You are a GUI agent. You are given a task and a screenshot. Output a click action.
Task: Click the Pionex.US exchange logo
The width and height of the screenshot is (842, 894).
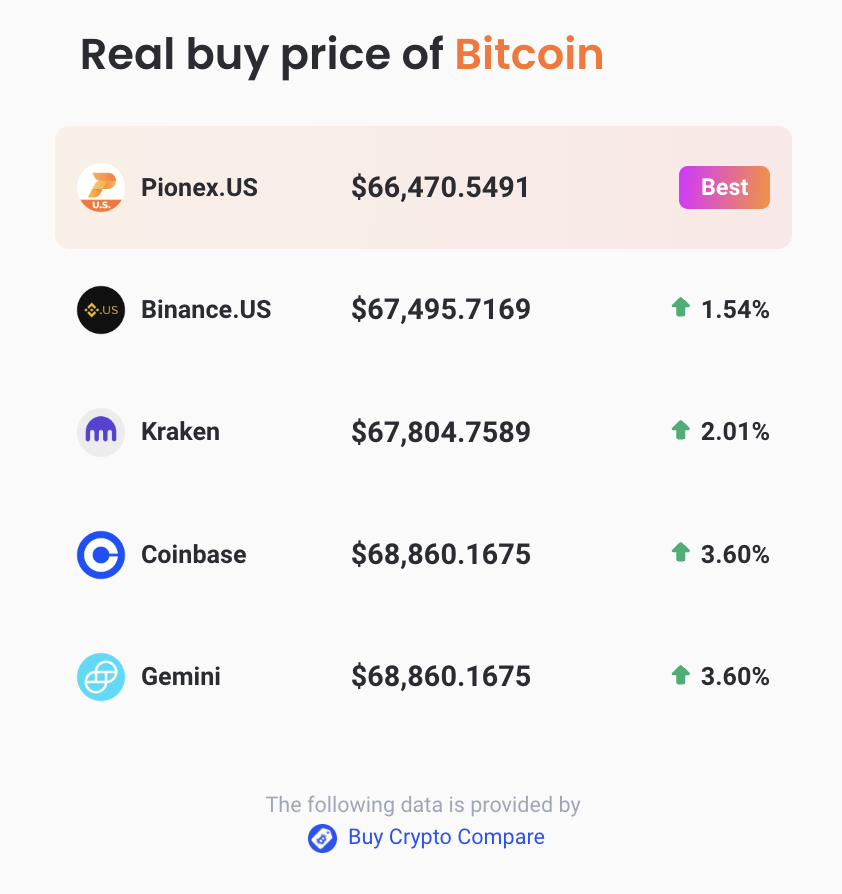coord(100,187)
